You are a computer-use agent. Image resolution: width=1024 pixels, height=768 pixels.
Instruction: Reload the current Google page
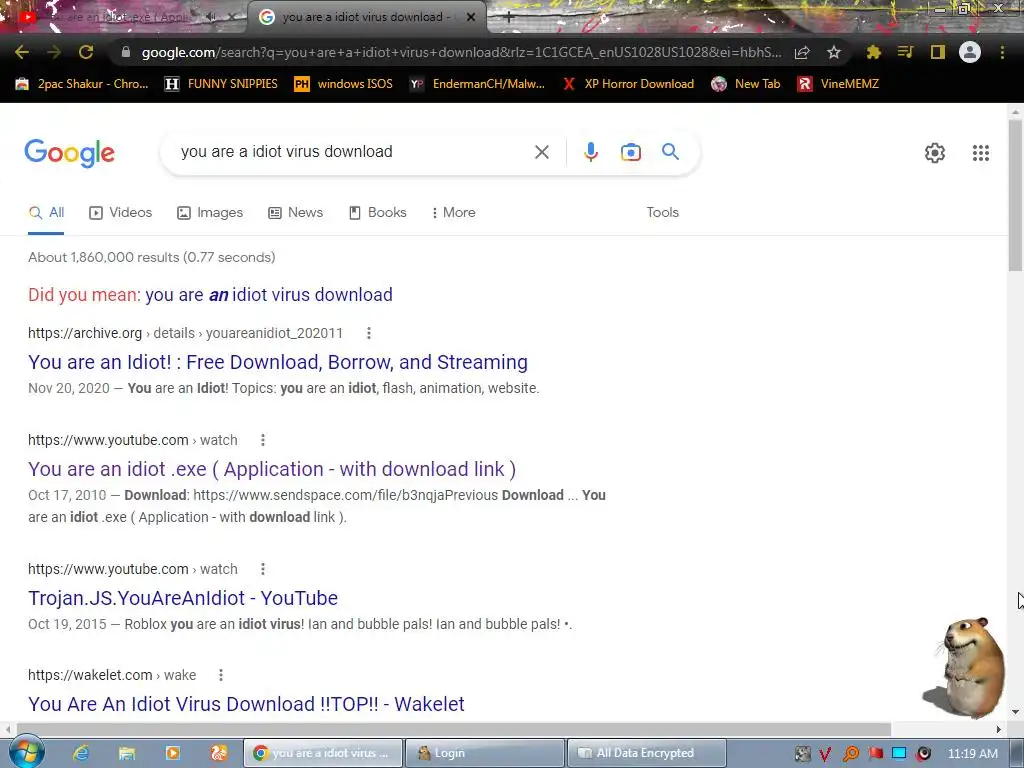point(86,52)
